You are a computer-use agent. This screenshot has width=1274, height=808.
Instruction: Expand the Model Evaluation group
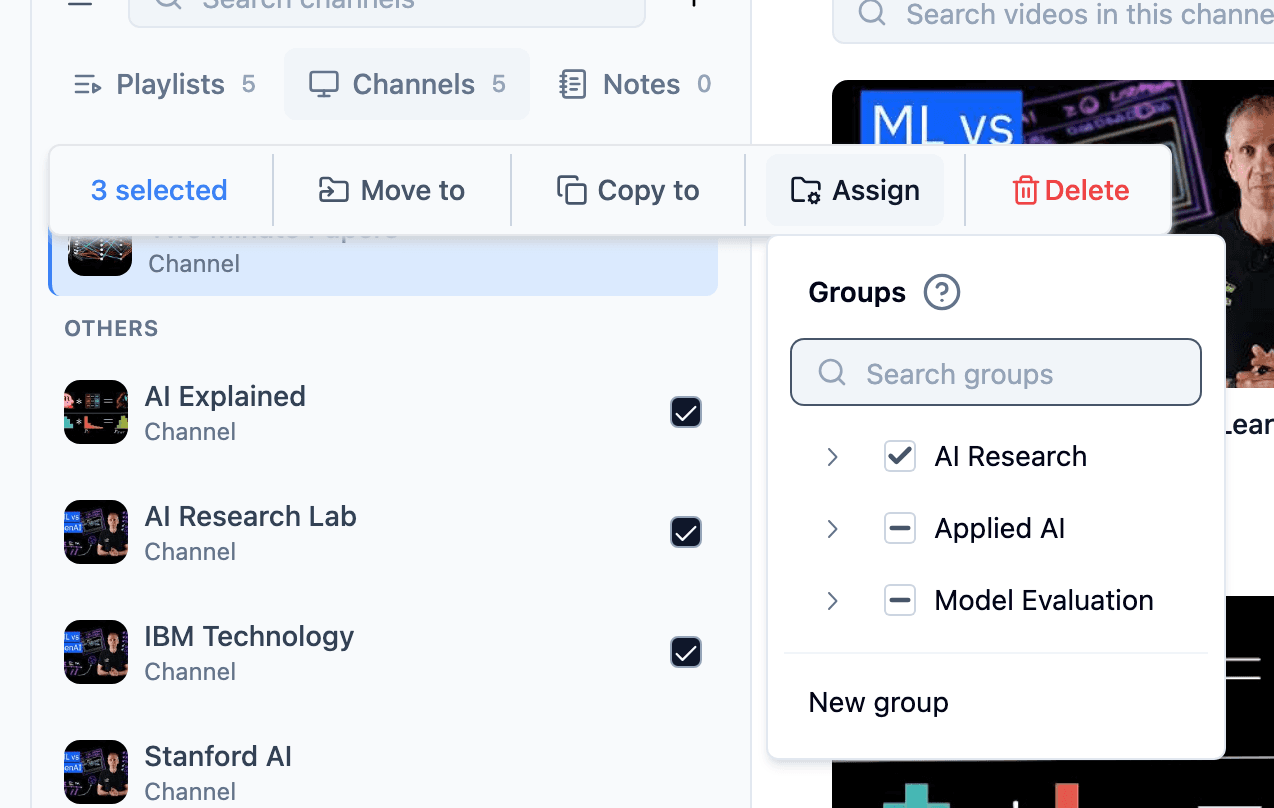point(832,601)
